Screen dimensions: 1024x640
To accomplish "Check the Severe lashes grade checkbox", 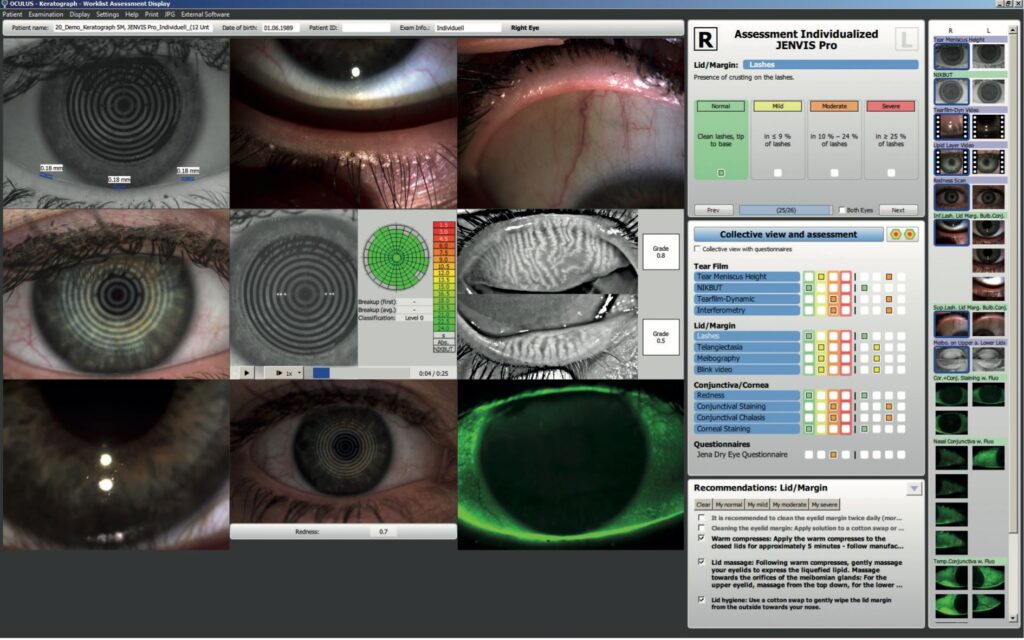I will [x=891, y=173].
